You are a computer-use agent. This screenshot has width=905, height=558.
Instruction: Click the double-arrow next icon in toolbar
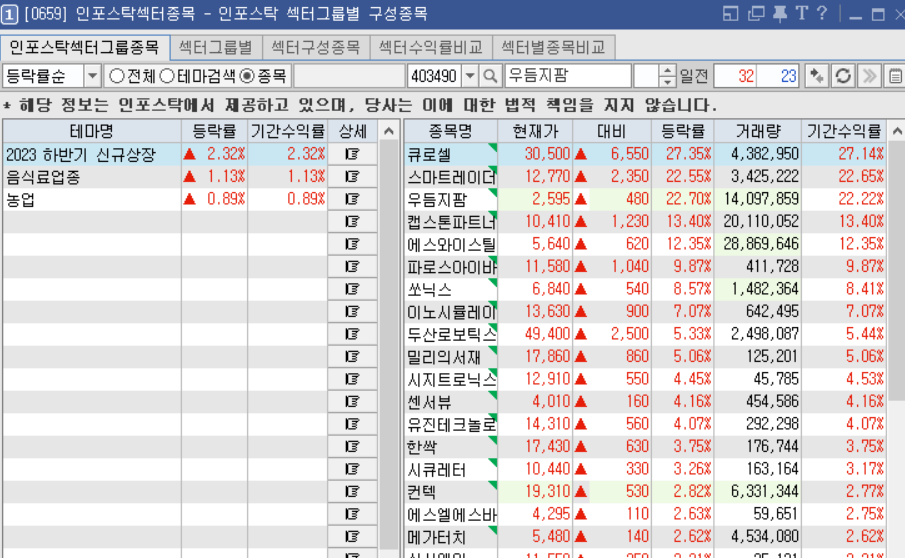pyautogui.click(x=869, y=76)
